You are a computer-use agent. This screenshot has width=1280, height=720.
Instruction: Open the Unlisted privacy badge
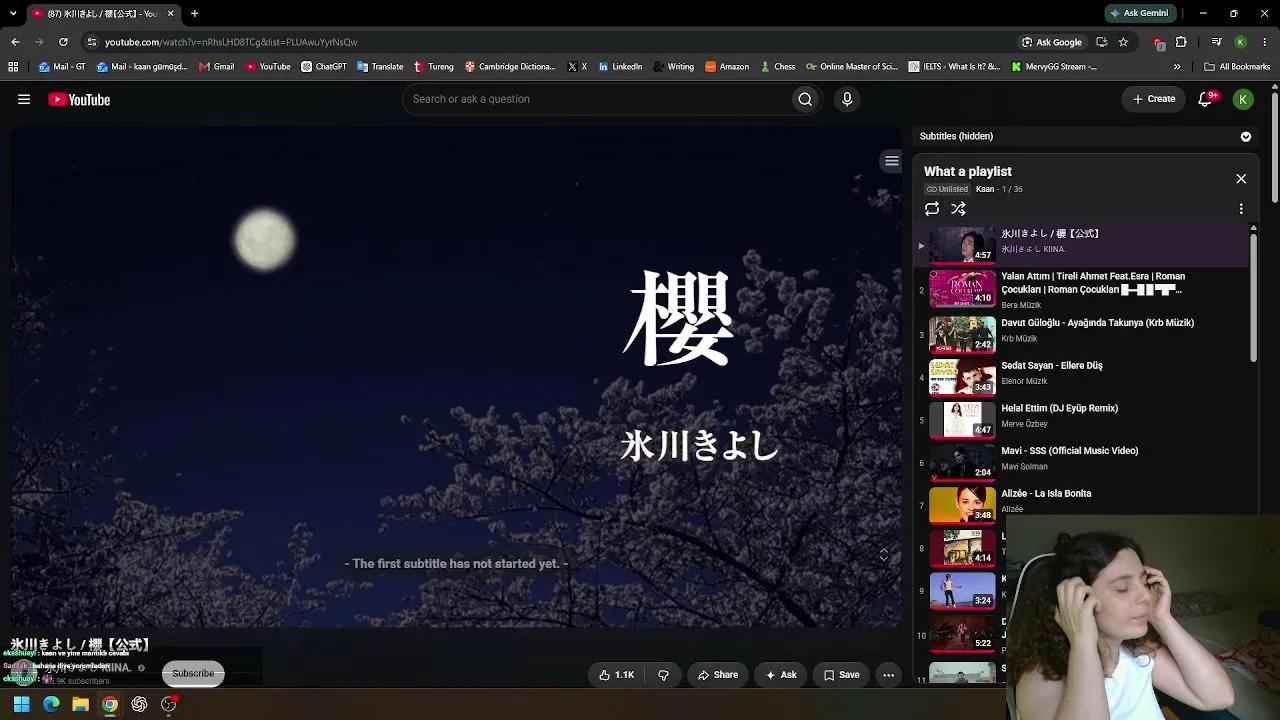point(947,189)
